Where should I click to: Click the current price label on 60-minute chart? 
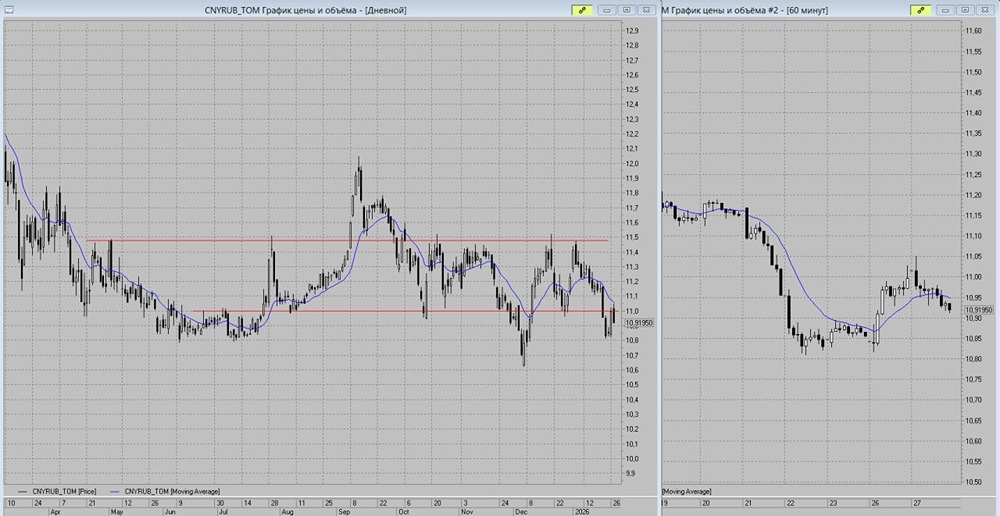(980, 310)
